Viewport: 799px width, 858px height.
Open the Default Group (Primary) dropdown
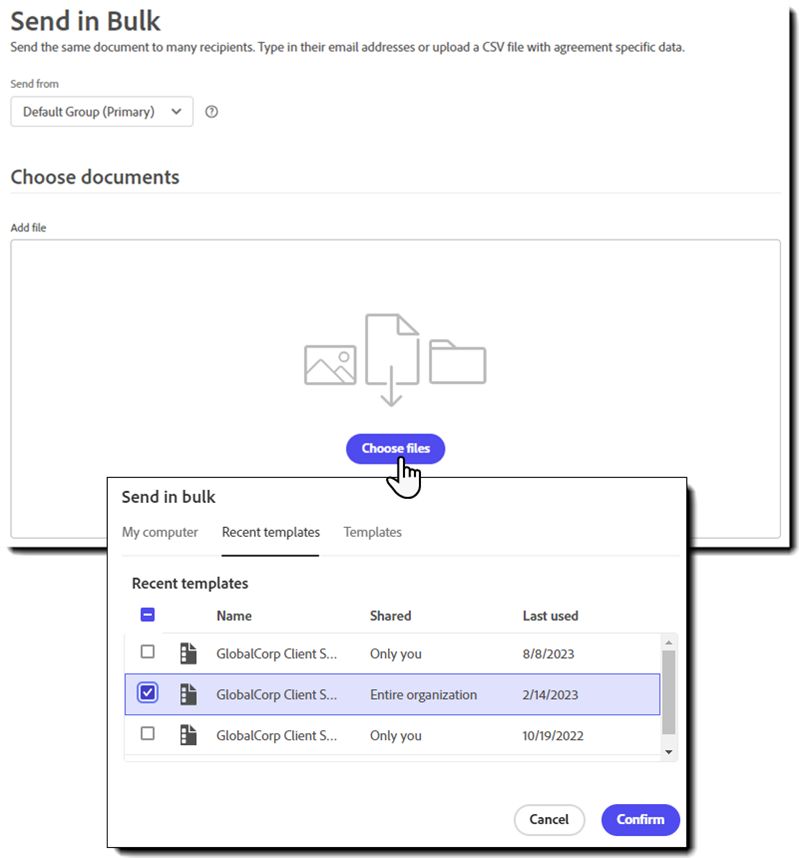click(102, 112)
